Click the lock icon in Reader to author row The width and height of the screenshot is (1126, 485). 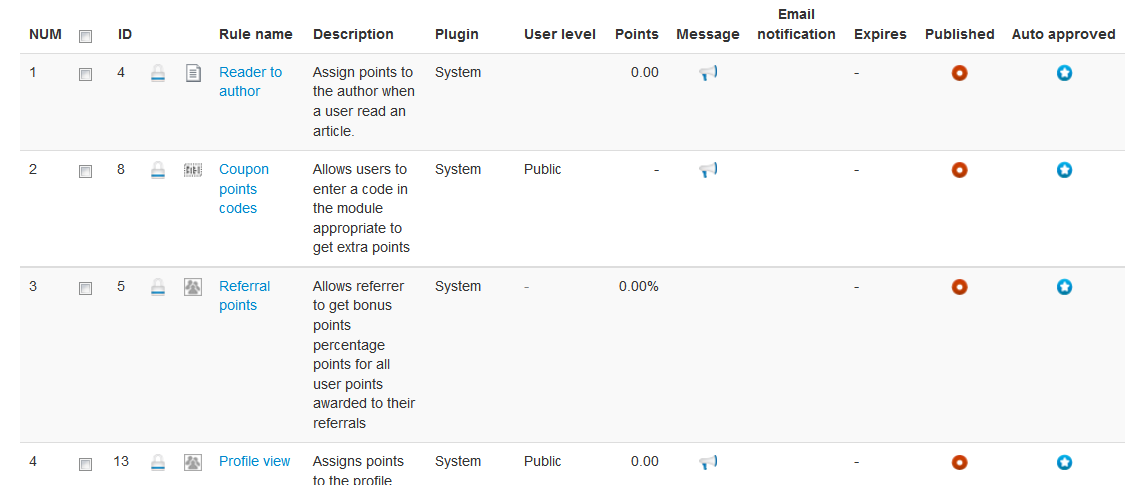(x=158, y=73)
